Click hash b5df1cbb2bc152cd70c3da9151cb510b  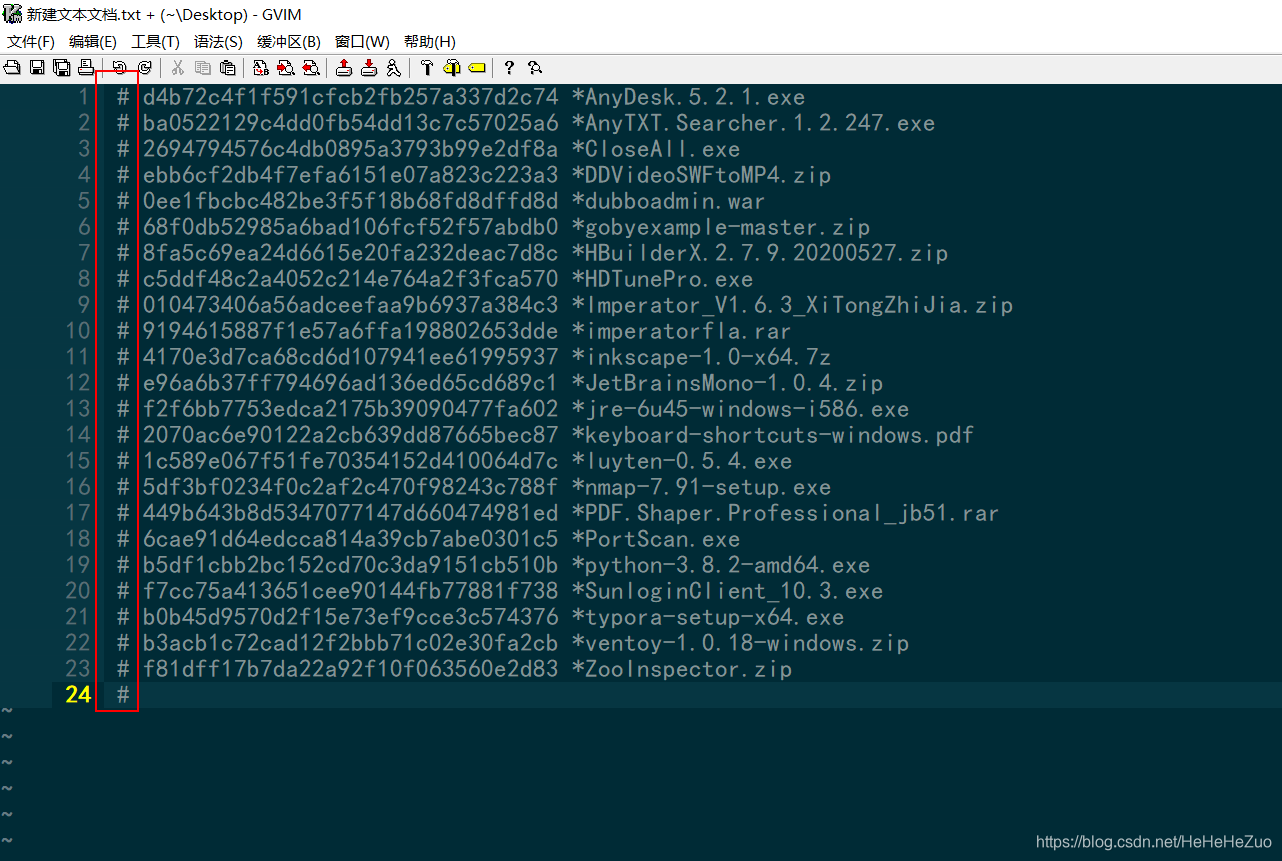350,565
